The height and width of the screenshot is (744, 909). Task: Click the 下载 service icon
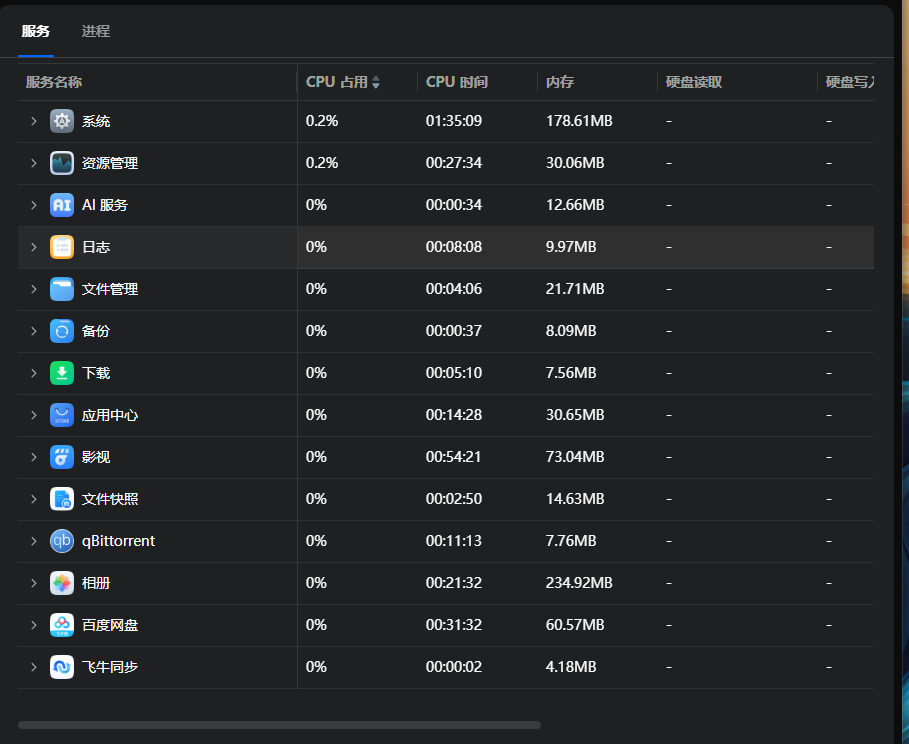click(61, 372)
